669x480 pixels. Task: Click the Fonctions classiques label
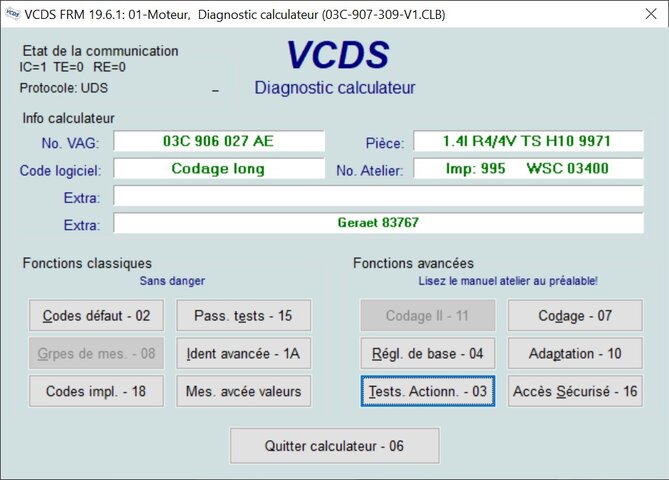pos(87,263)
